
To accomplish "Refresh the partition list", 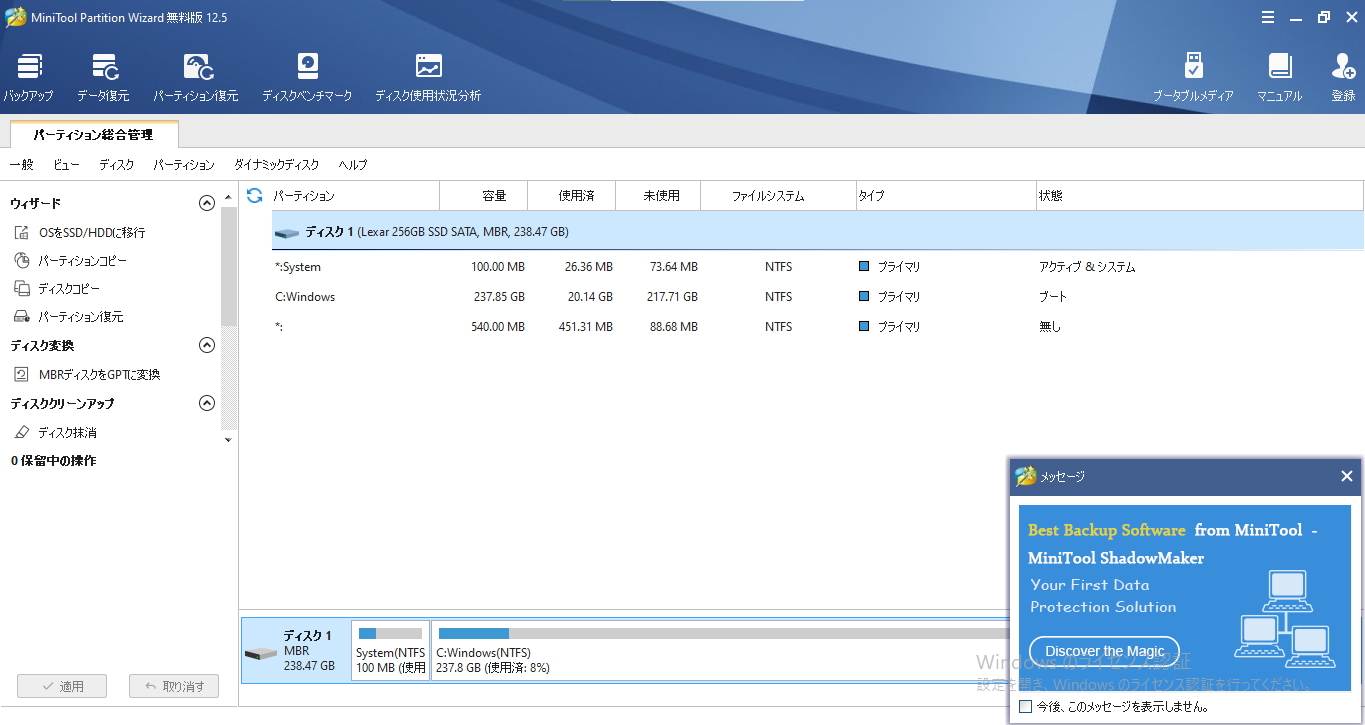I will tap(254, 195).
